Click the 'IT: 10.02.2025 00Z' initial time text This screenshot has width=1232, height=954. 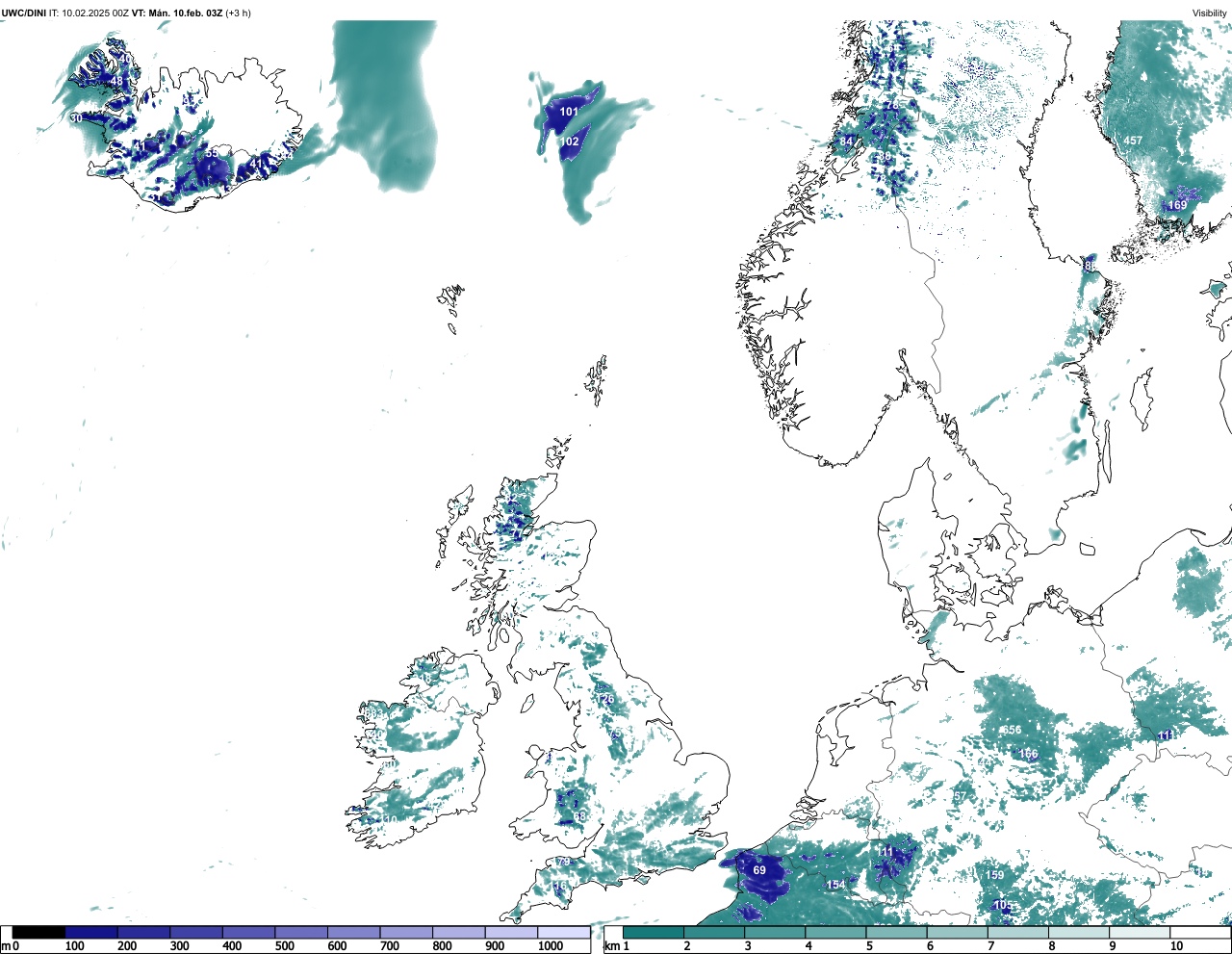(x=89, y=13)
